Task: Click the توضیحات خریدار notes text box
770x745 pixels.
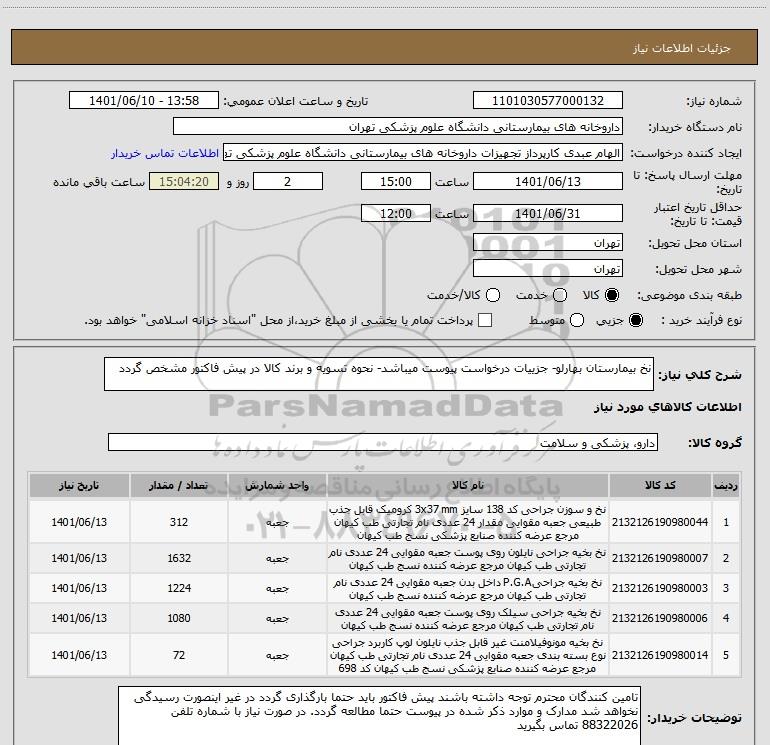Action: tap(380, 716)
